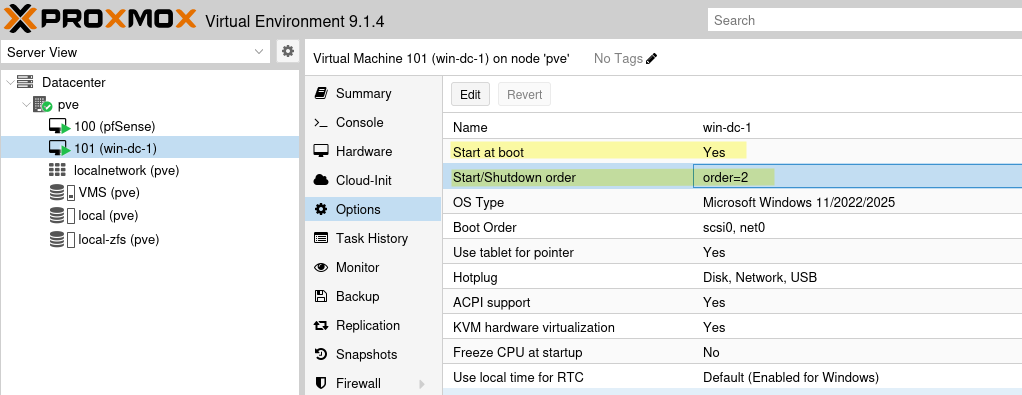Focus the Search field
1022x395 pixels.
pyautogui.click(x=865, y=20)
